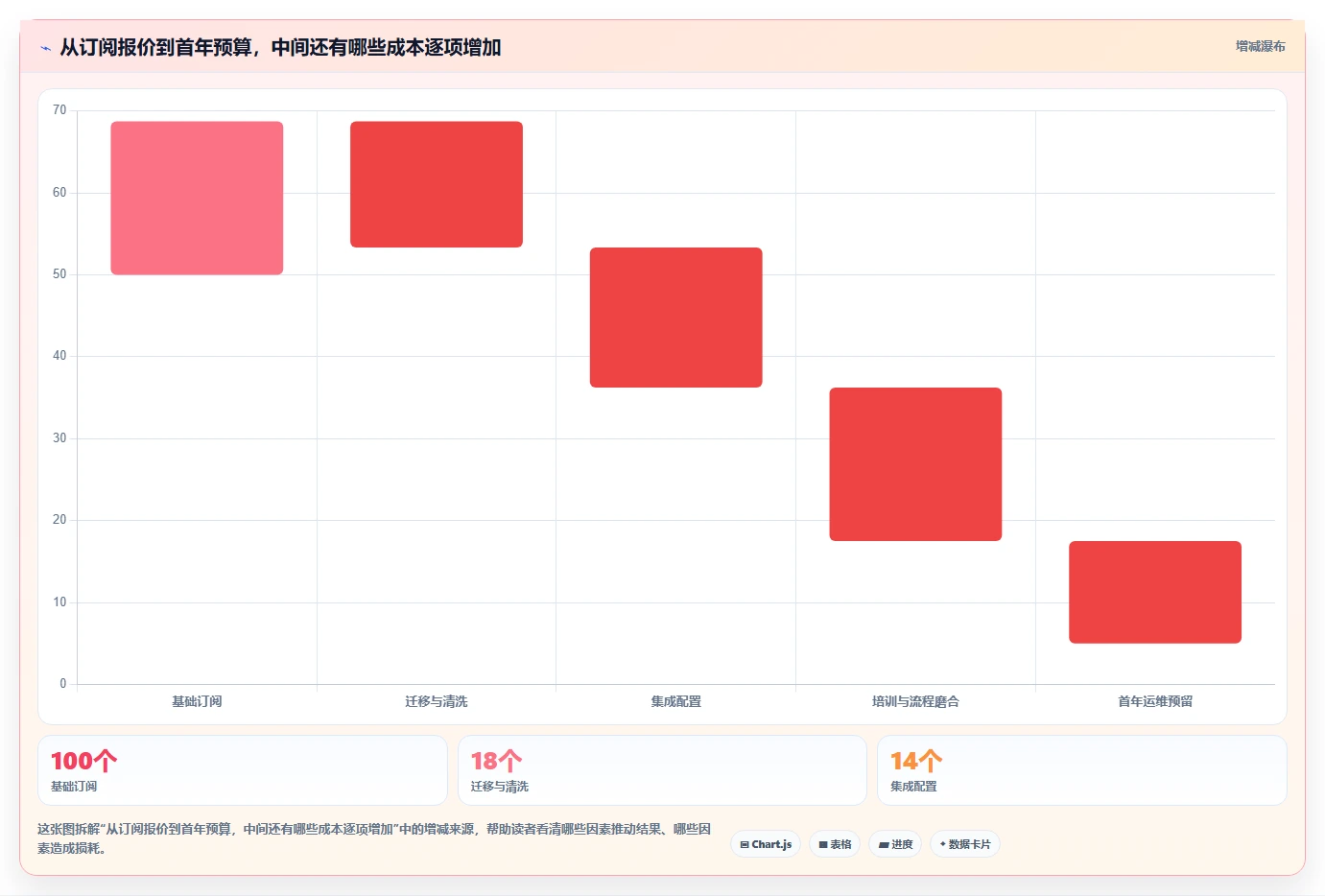This screenshot has height=896, width=1325.
Task: Click the 14个 集成配置 data card
Action: (1082, 770)
